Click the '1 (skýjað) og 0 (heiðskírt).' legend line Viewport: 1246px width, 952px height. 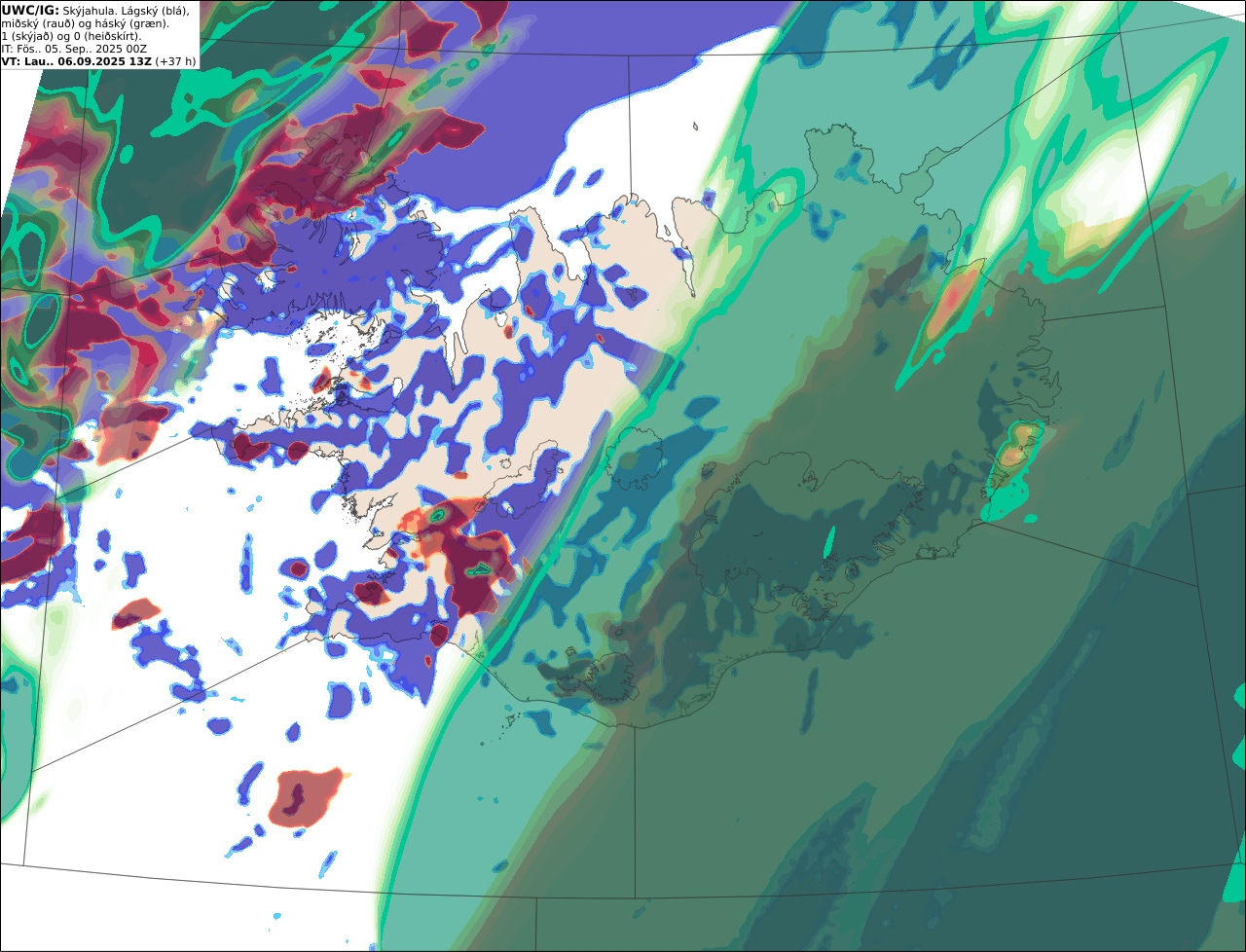pyautogui.click(x=72, y=35)
